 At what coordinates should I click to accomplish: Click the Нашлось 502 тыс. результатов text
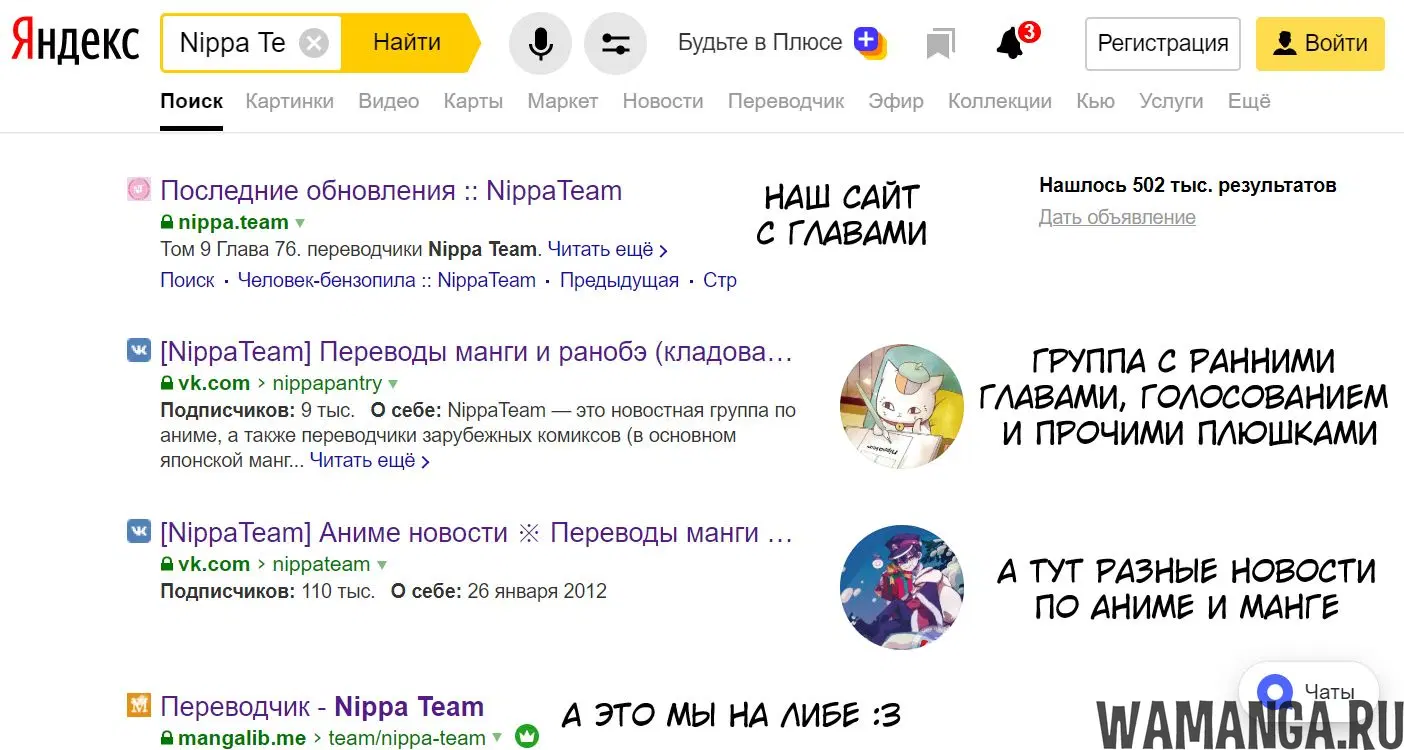[x=1188, y=185]
